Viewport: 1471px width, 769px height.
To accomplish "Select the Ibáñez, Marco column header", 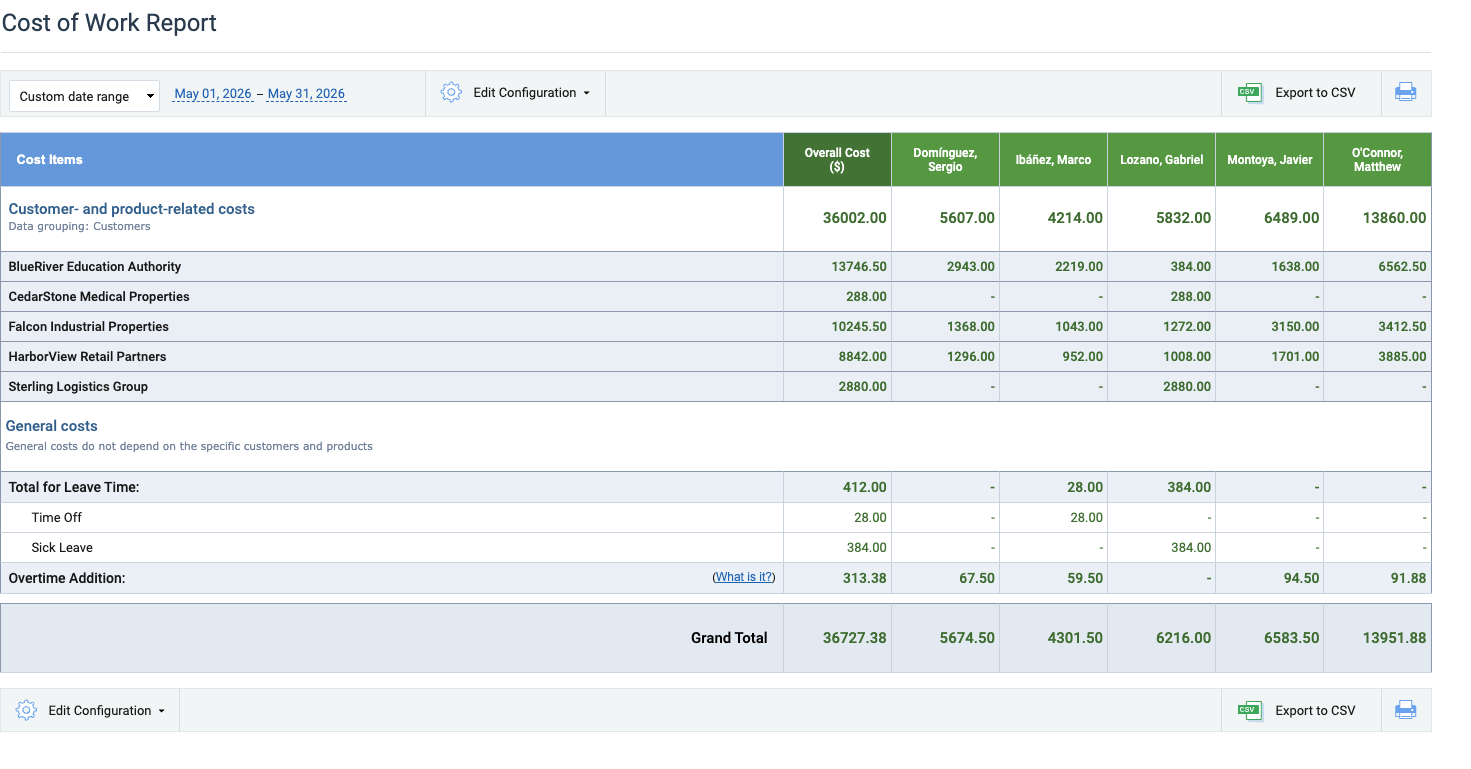I will click(x=1053, y=160).
